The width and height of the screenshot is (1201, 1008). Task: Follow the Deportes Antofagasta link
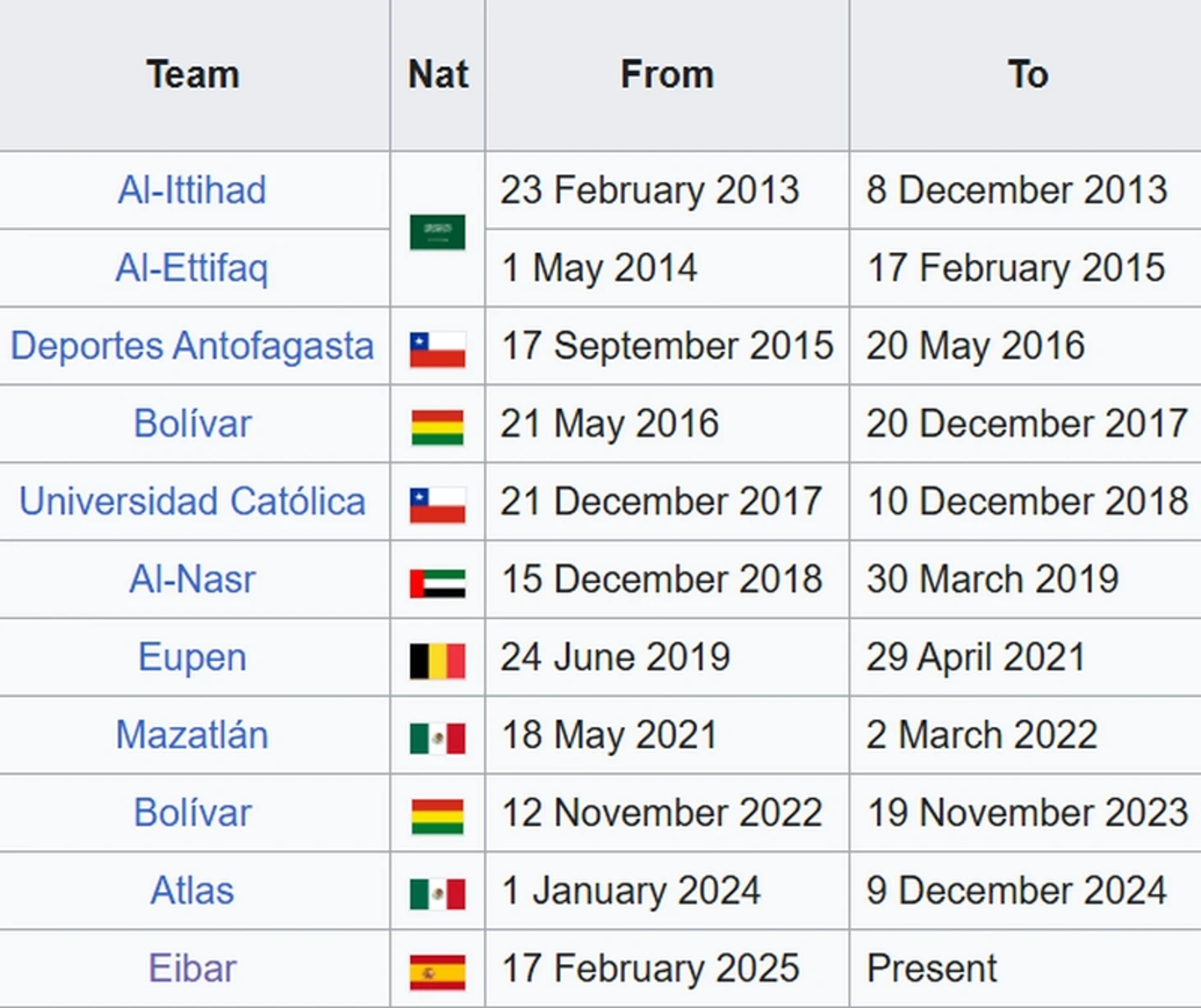coord(192,346)
